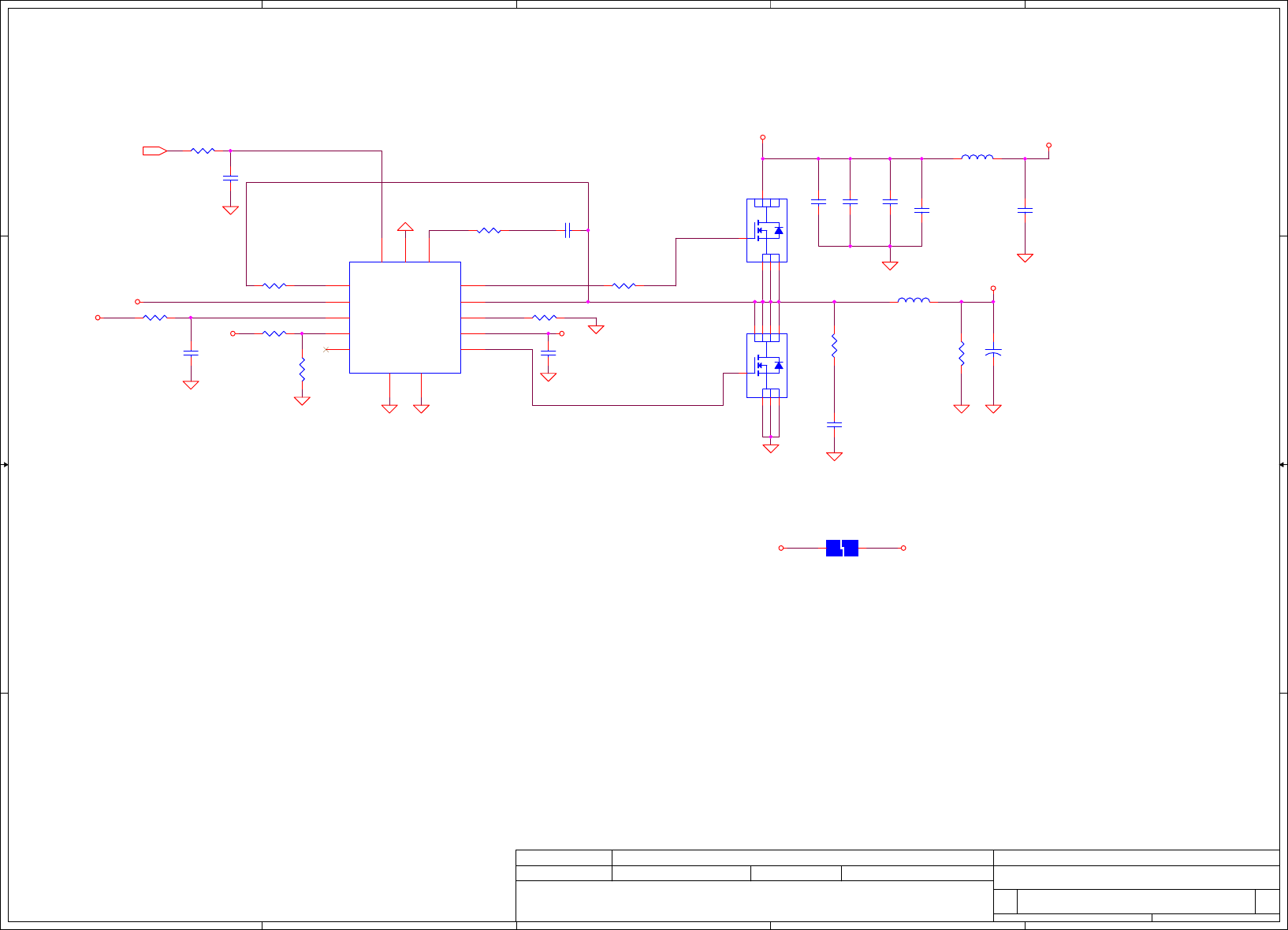Image resolution: width=1288 pixels, height=930 pixels.
Task: Select the vertical resistor beside the polarized capacitor
Action: [962, 353]
